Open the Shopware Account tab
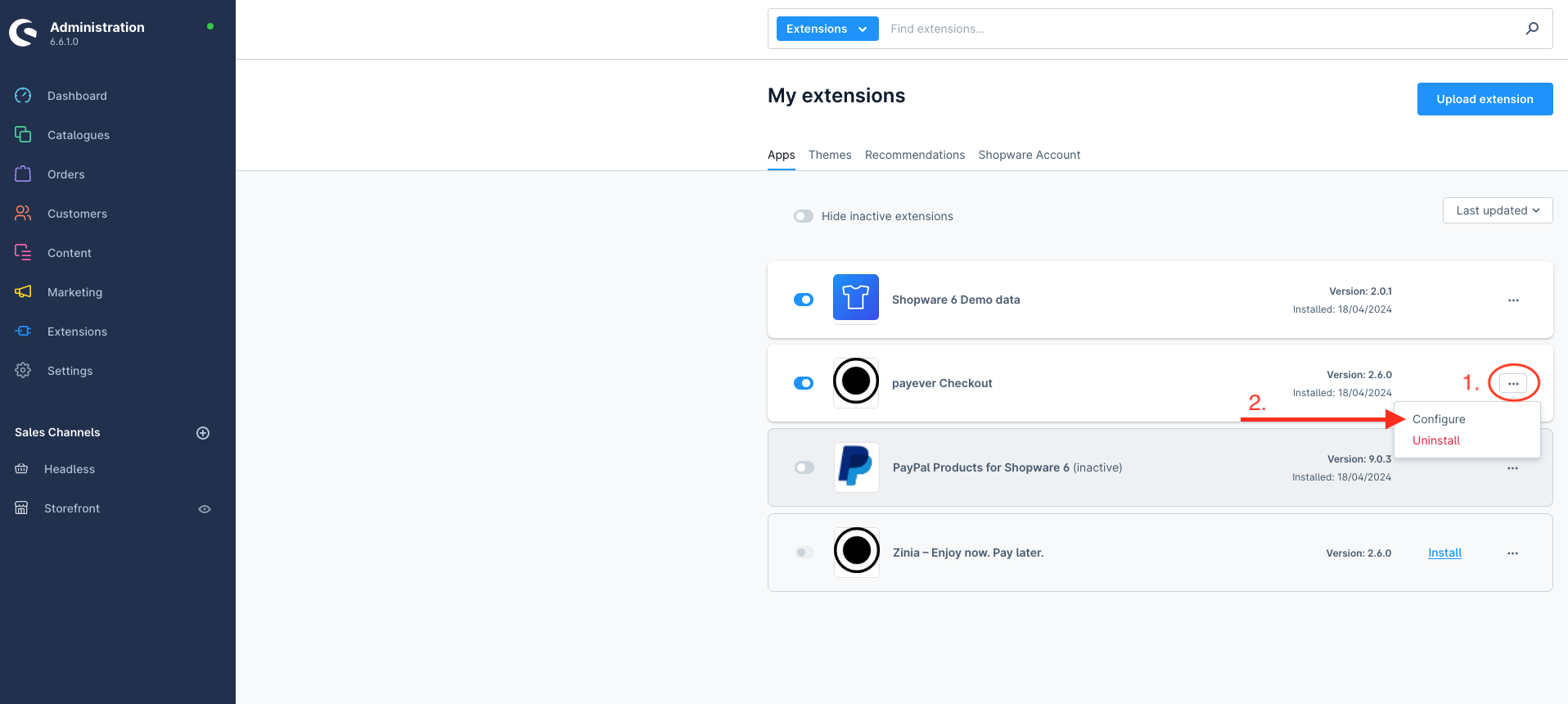1568x704 pixels. 1030,155
